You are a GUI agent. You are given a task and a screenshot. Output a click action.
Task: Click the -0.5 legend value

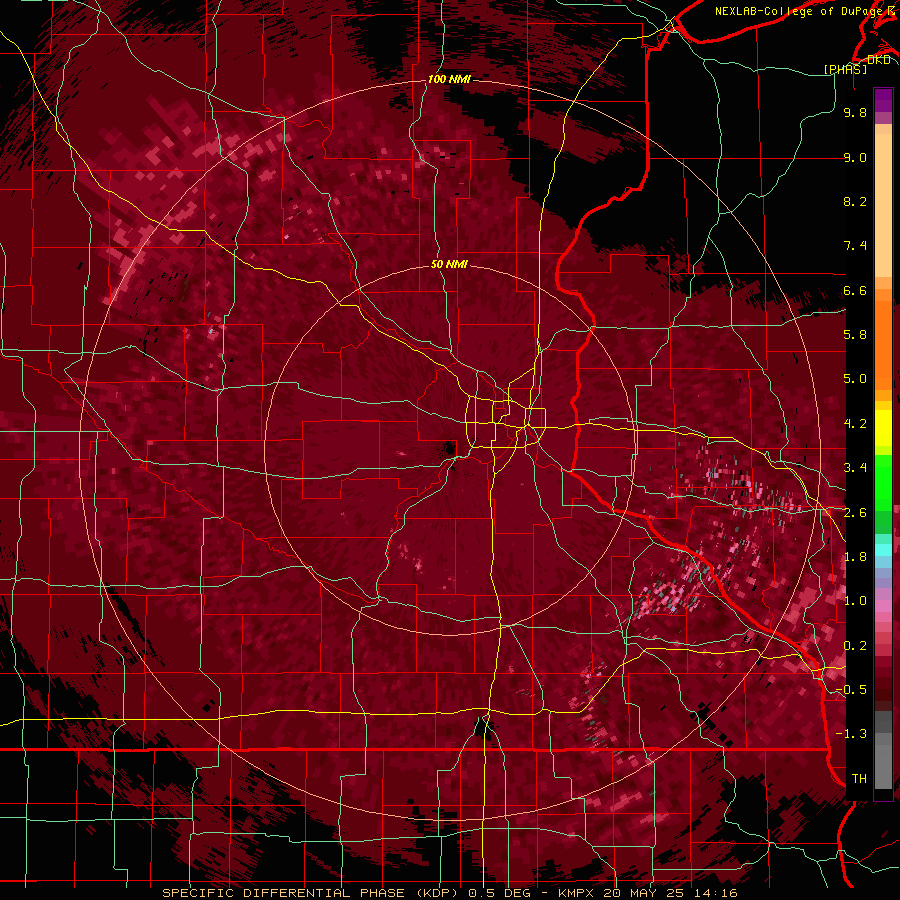point(851,690)
